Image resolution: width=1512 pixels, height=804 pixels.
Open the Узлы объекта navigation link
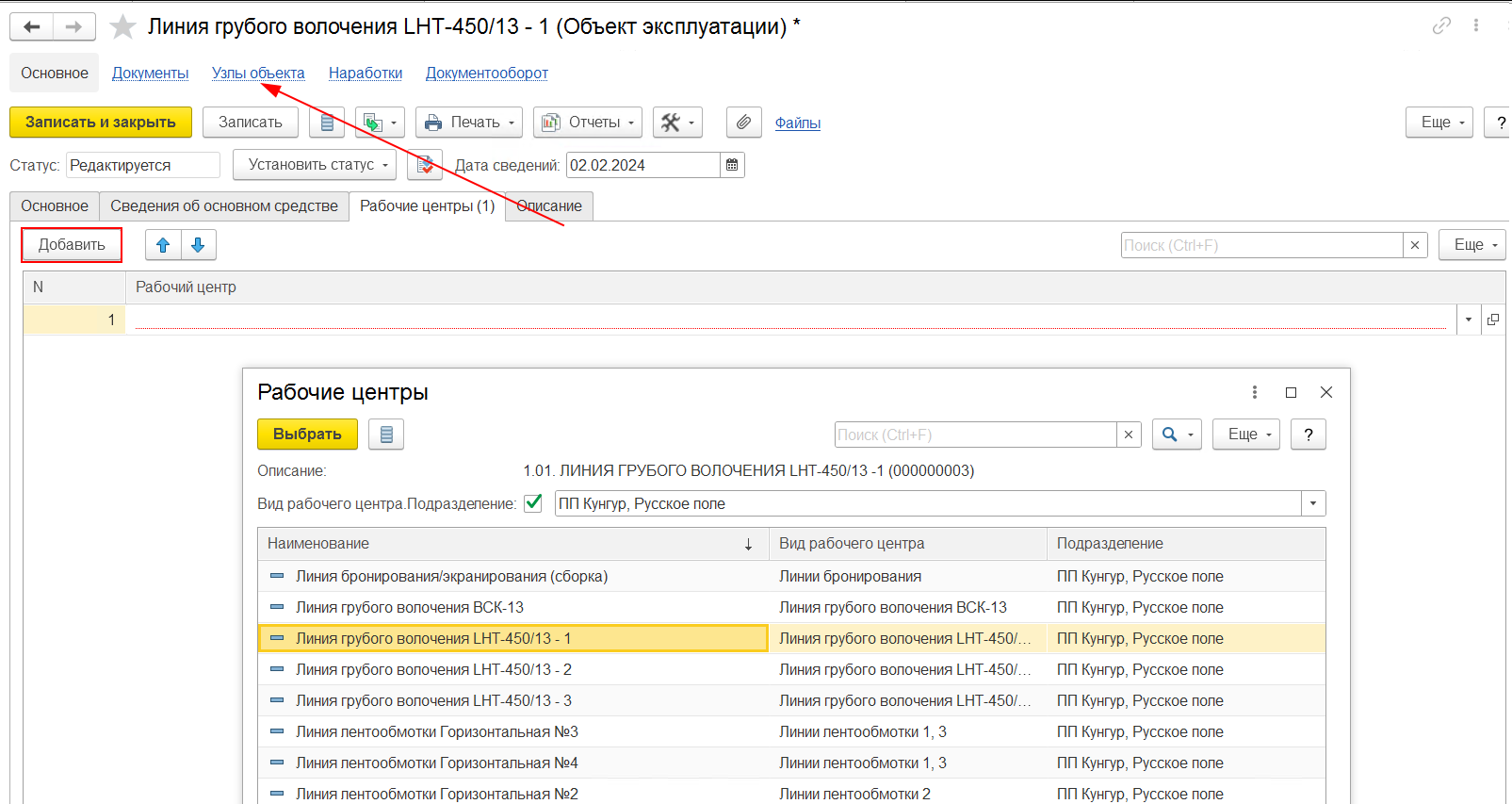point(258,73)
